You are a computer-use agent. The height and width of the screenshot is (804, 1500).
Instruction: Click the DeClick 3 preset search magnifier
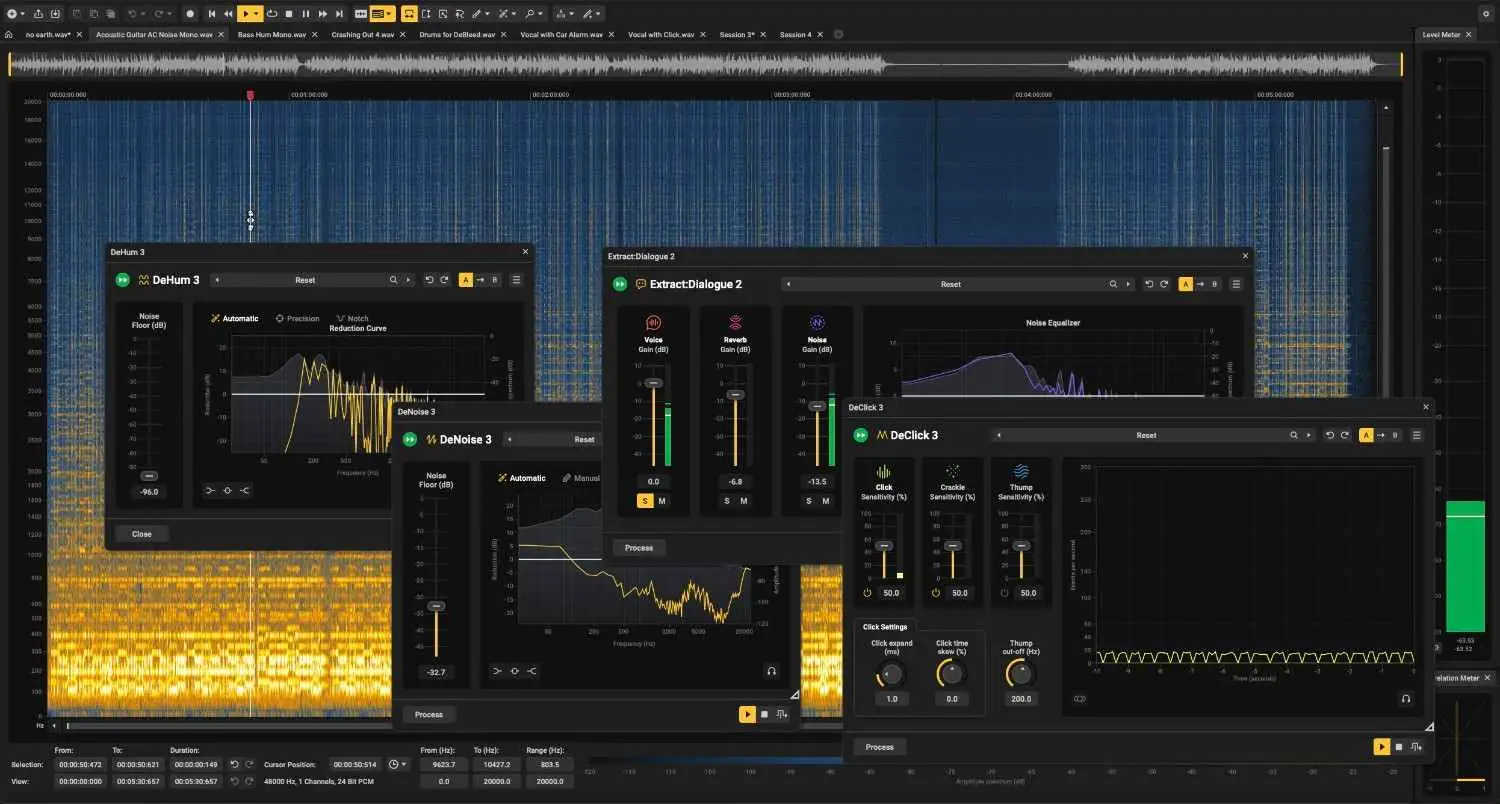click(x=1294, y=435)
